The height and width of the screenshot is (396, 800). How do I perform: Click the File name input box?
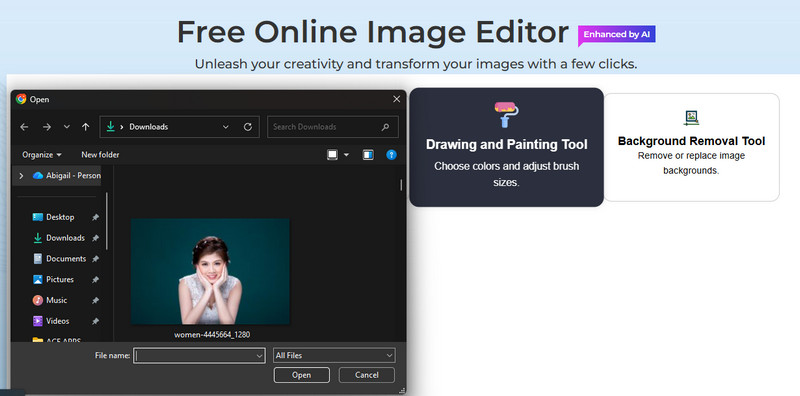(x=199, y=356)
